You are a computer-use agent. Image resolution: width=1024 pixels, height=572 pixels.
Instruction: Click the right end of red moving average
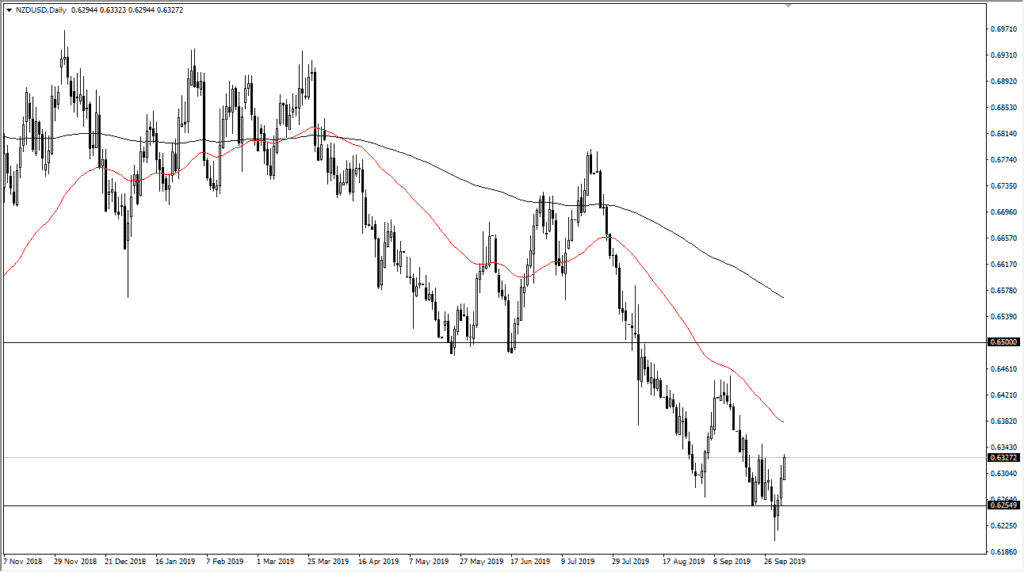(783, 422)
